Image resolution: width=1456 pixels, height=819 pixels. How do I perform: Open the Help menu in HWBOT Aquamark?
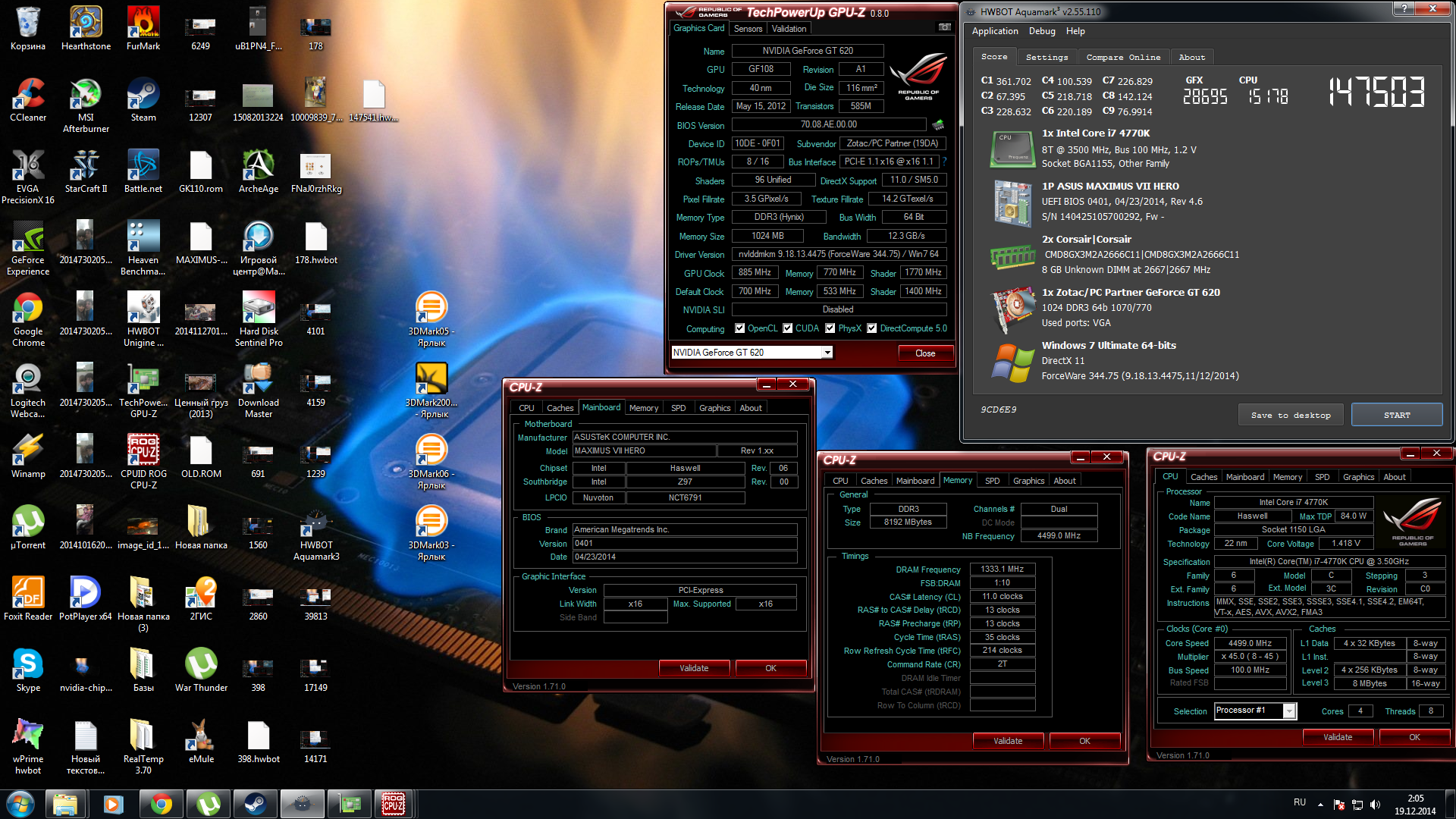coord(1075,31)
